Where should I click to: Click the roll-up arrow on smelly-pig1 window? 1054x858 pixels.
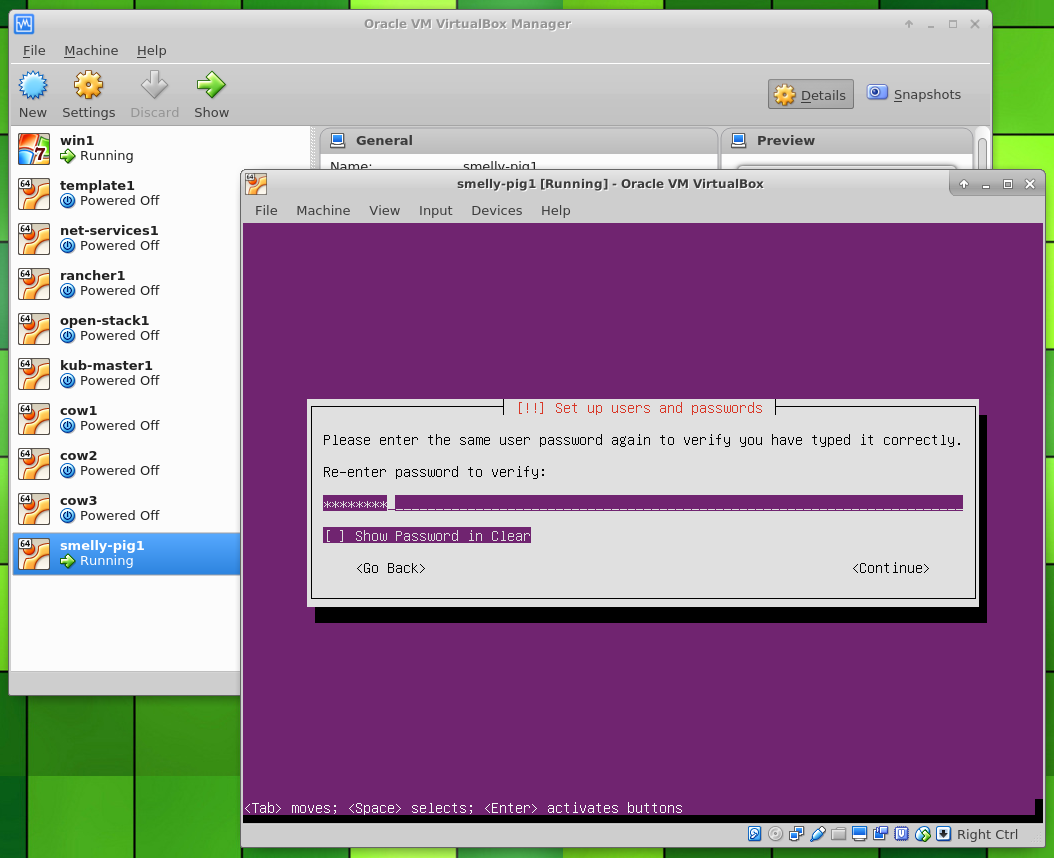pos(964,184)
